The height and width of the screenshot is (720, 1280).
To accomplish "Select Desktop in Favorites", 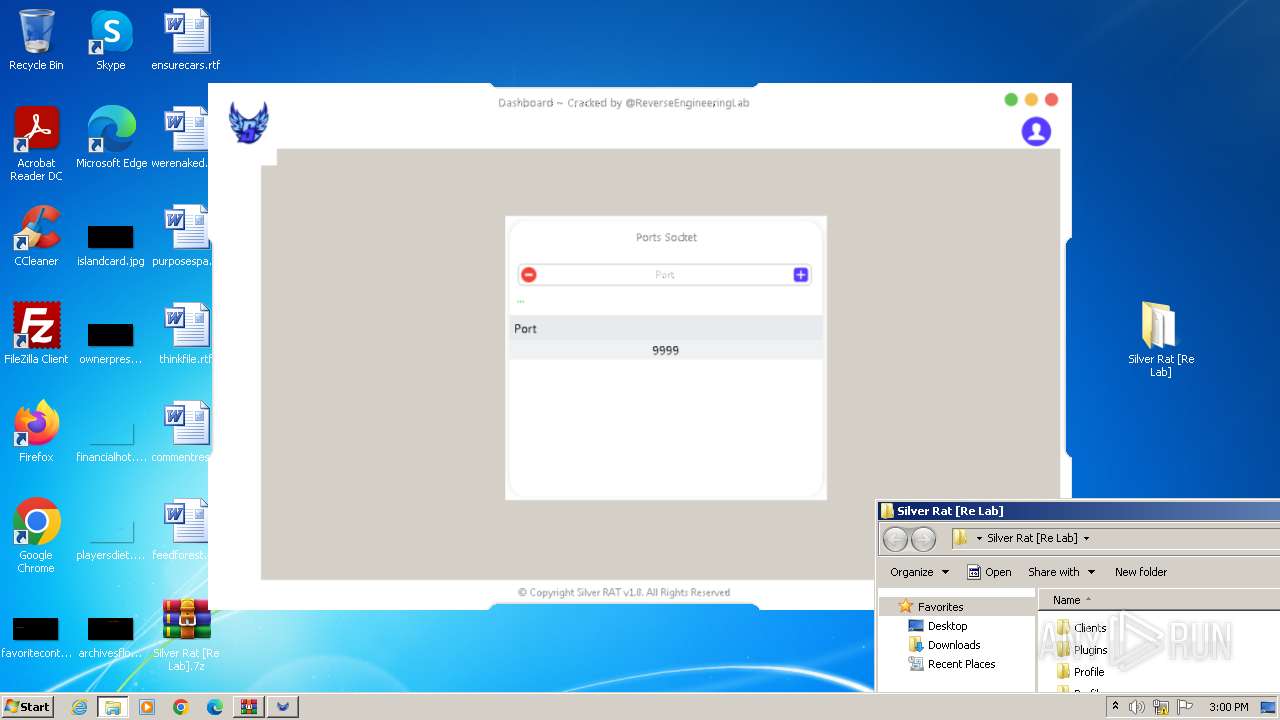I will [x=938, y=626].
